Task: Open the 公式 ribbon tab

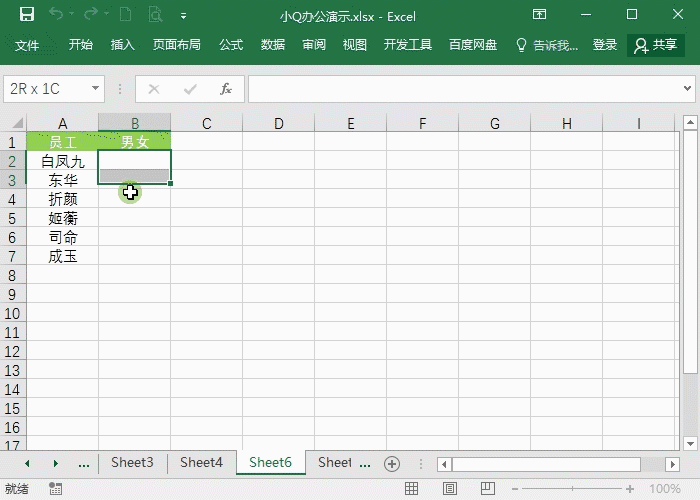Action: (231, 45)
